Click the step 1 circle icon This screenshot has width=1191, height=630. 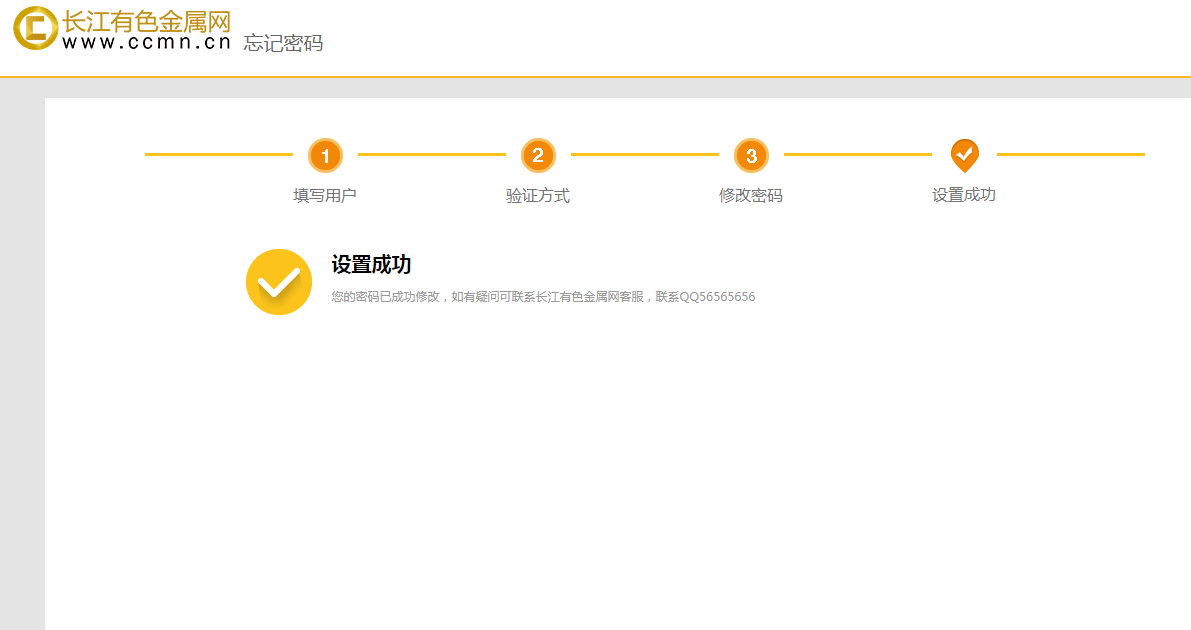click(x=325, y=155)
